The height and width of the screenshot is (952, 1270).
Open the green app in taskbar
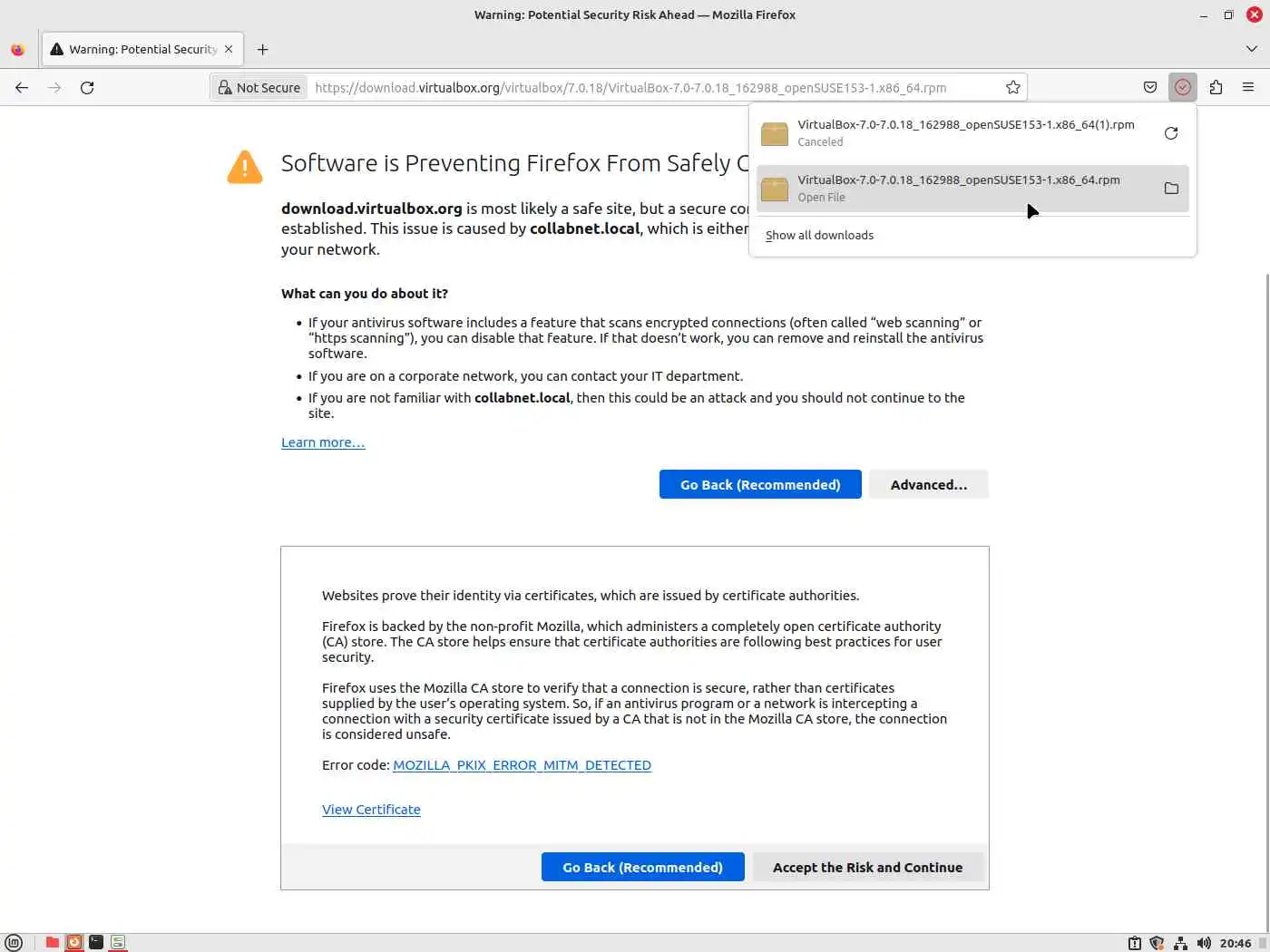point(118,943)
